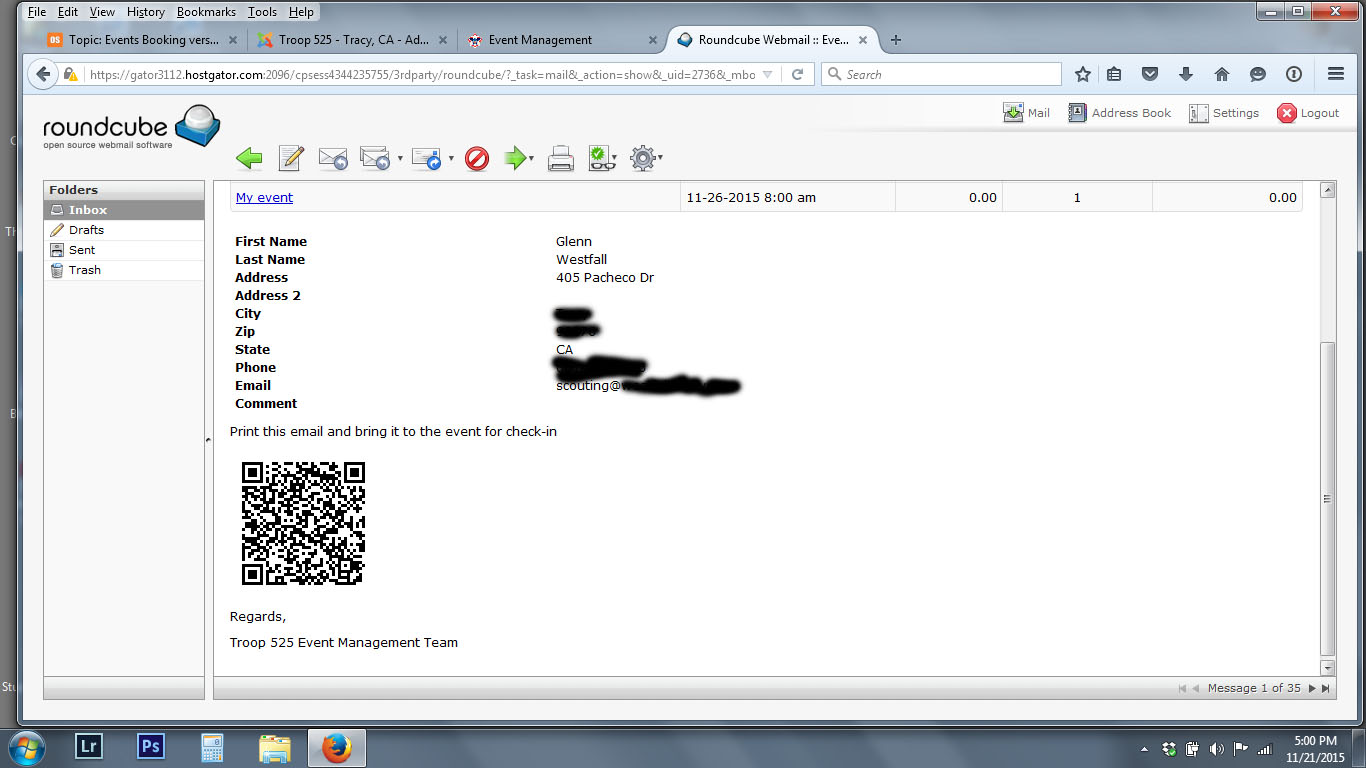Jump to first message arrow
Viewport: 1366px width, 768px height.
point(1183,688)
